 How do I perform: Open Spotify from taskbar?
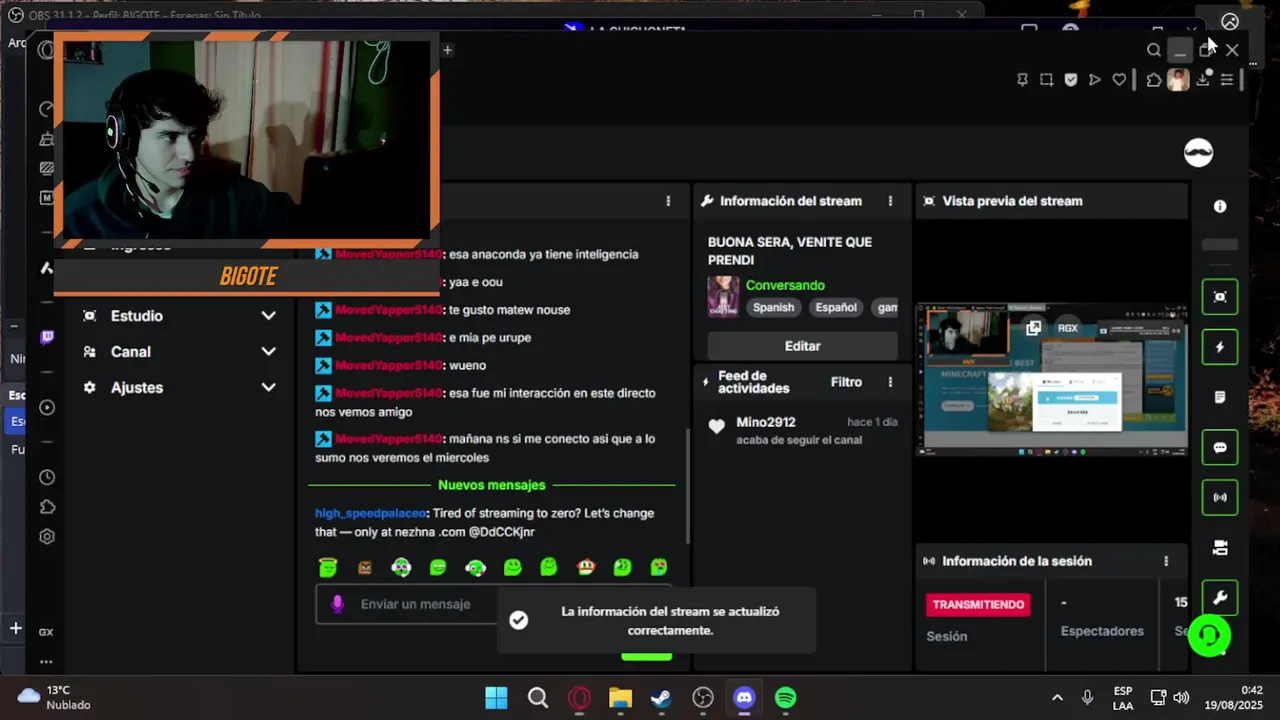tap(786, 698)
